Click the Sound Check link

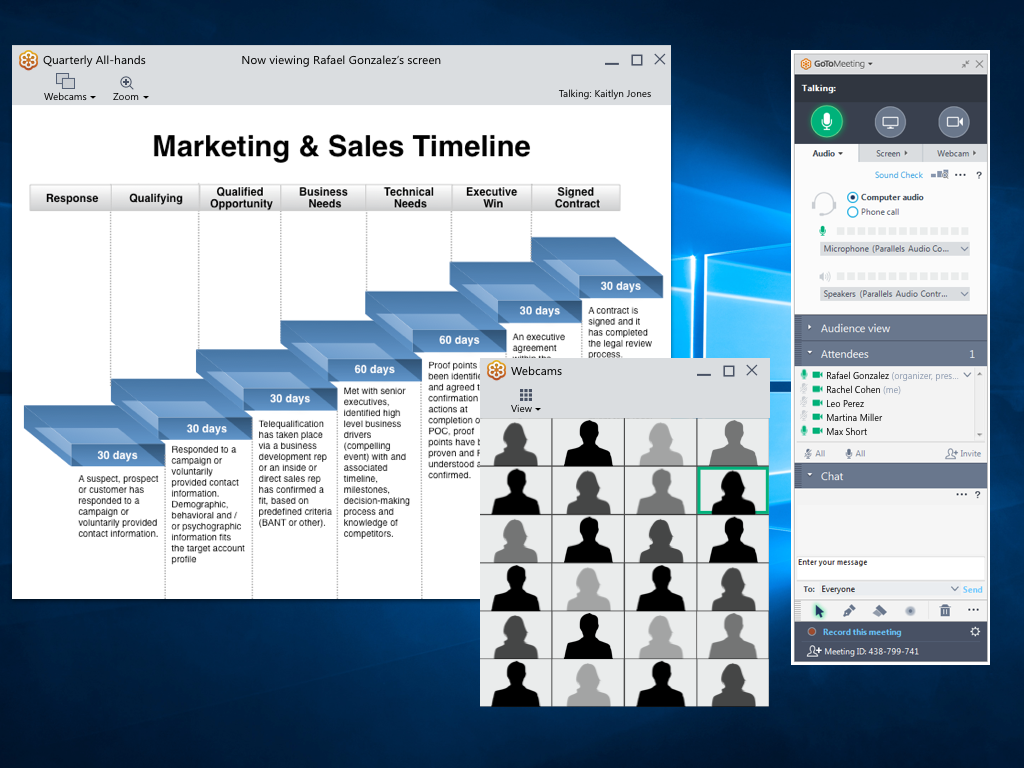tap(899, 175)
